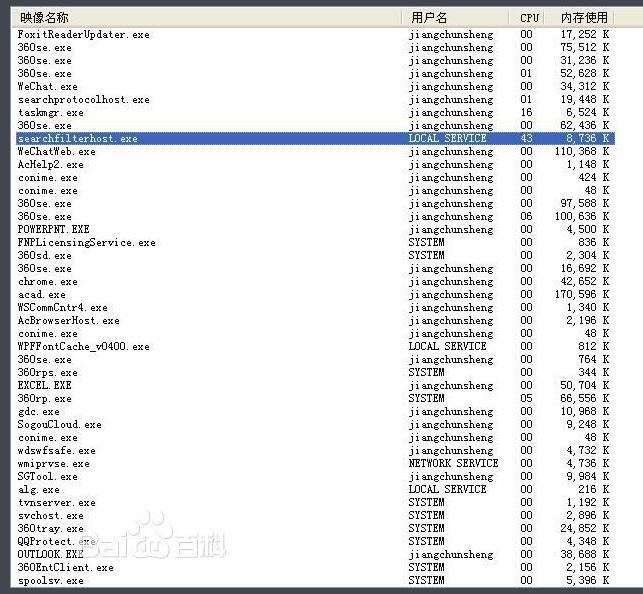This screenshot has height=594, width=643.
Task: Select the tvnserver.exe process
Action: [315, 503]
